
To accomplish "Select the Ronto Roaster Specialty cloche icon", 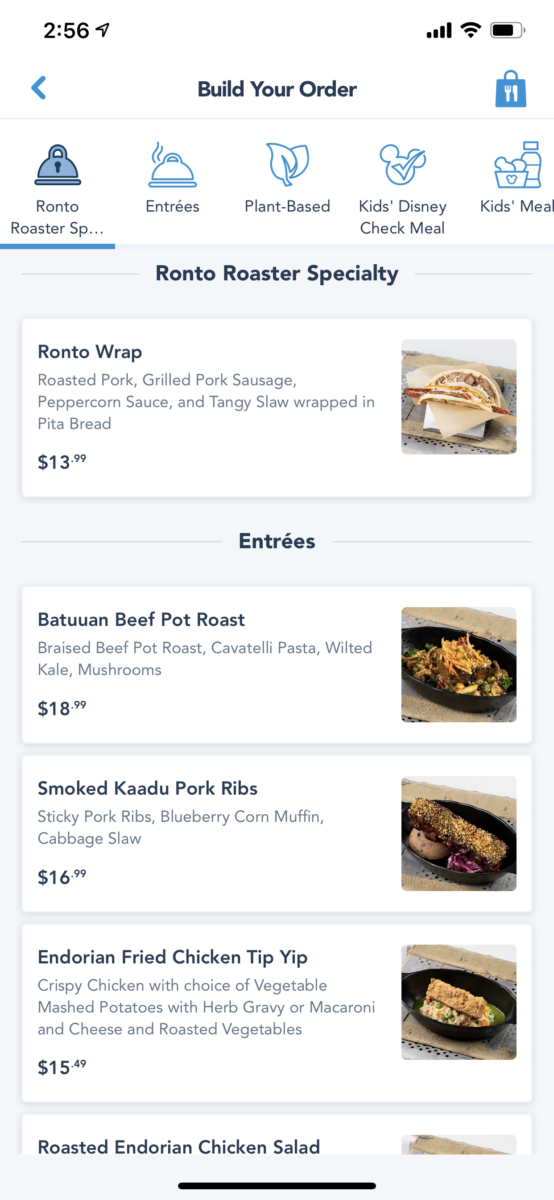I will [58, 165].
